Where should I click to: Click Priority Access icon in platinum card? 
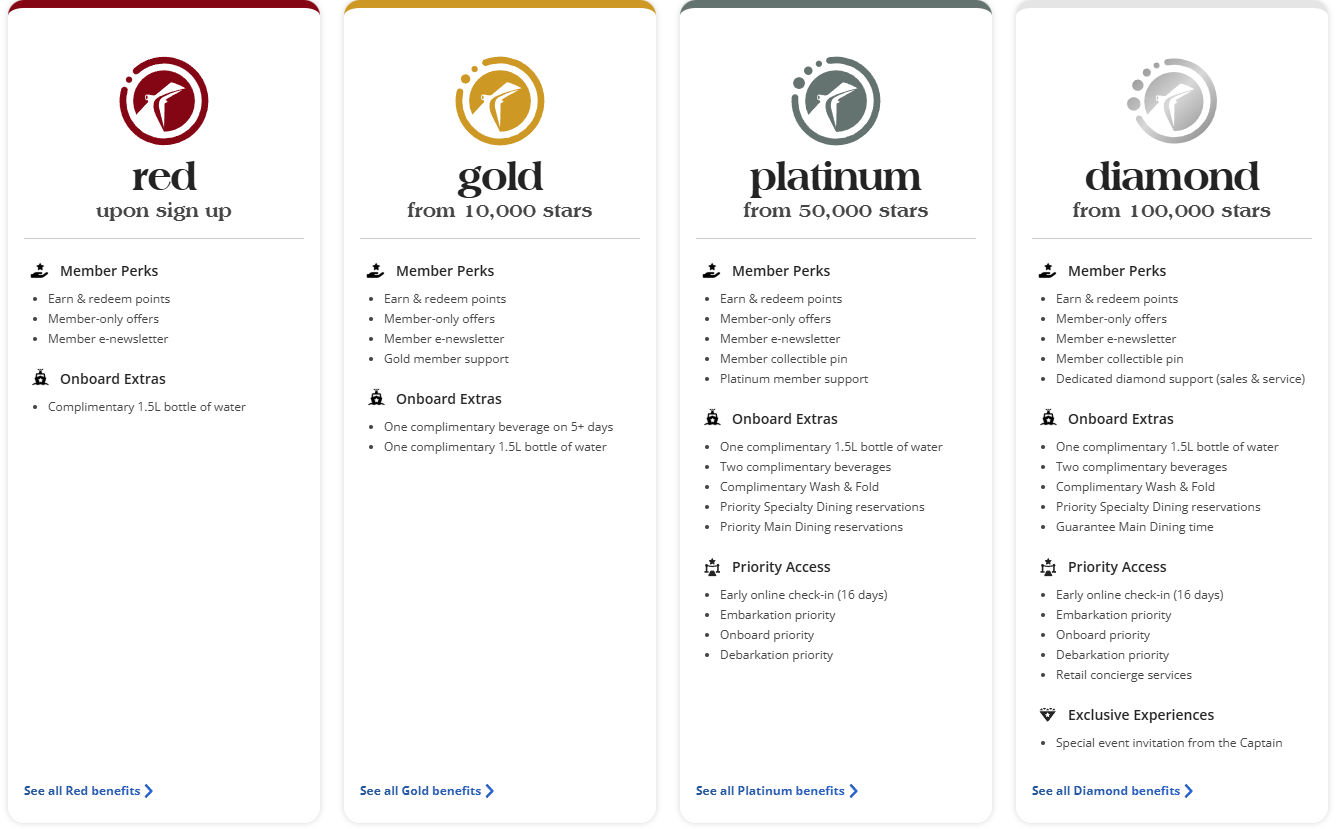pos(712,567)
